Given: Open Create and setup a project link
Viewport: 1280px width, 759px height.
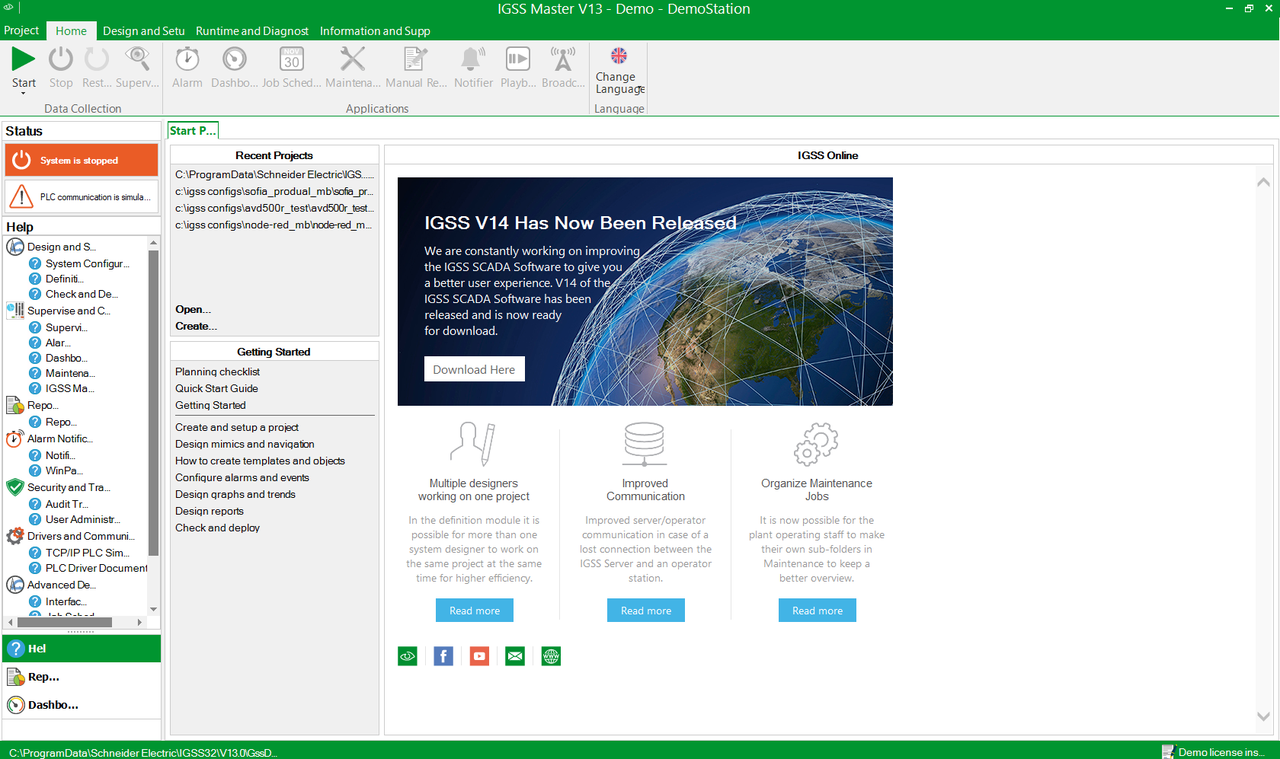Looking at the screenshot, I should pos(237,427).
